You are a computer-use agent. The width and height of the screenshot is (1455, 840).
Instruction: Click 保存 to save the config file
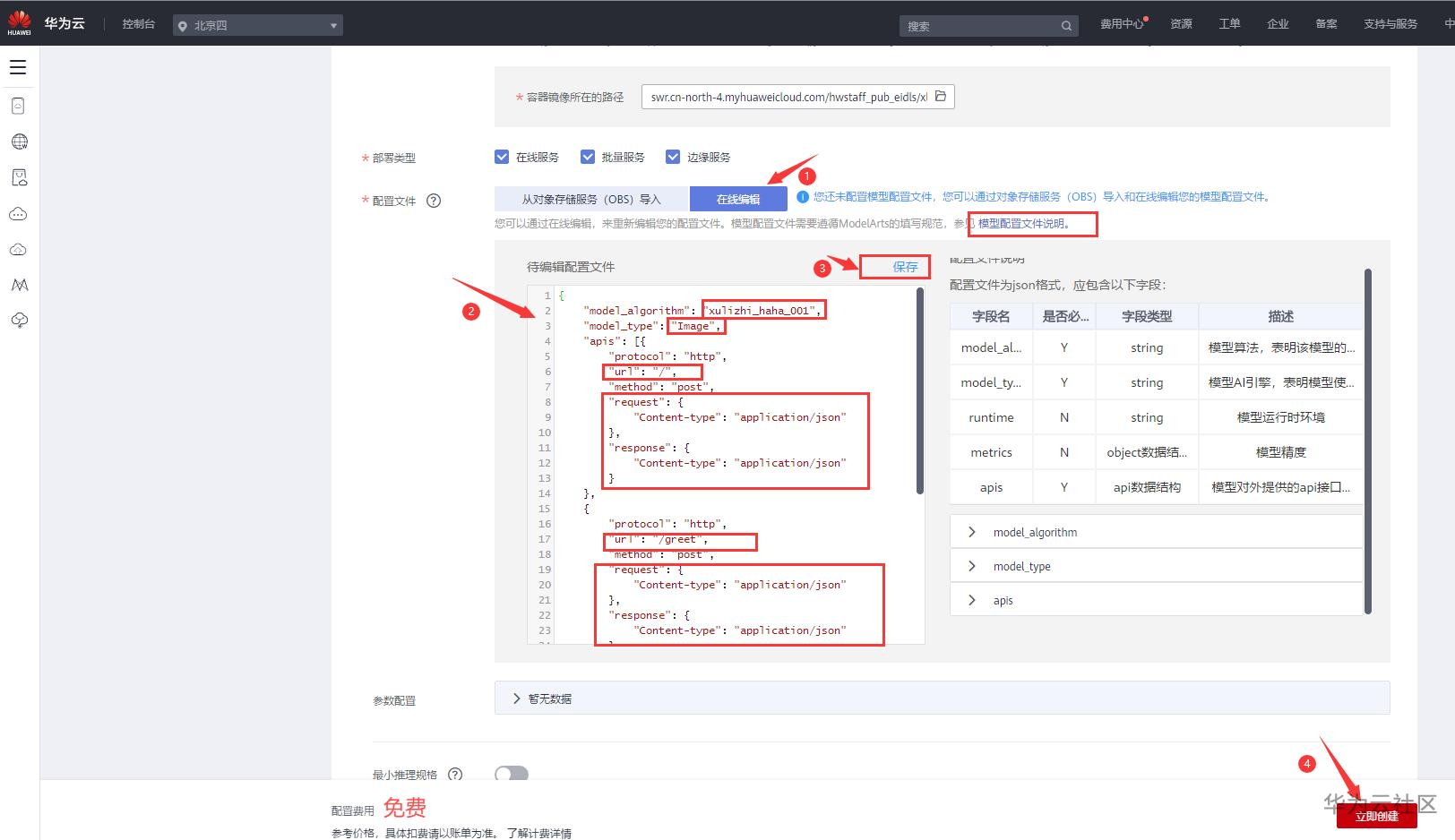[905, 267]
